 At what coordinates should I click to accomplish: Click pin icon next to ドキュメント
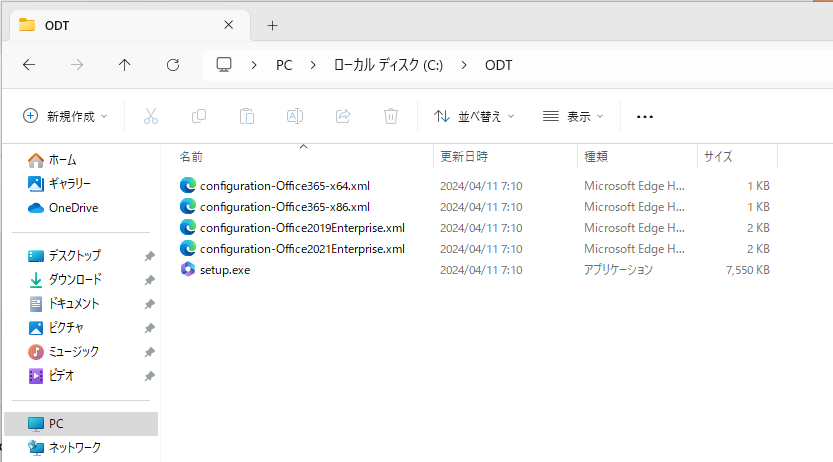pos(149,304)
